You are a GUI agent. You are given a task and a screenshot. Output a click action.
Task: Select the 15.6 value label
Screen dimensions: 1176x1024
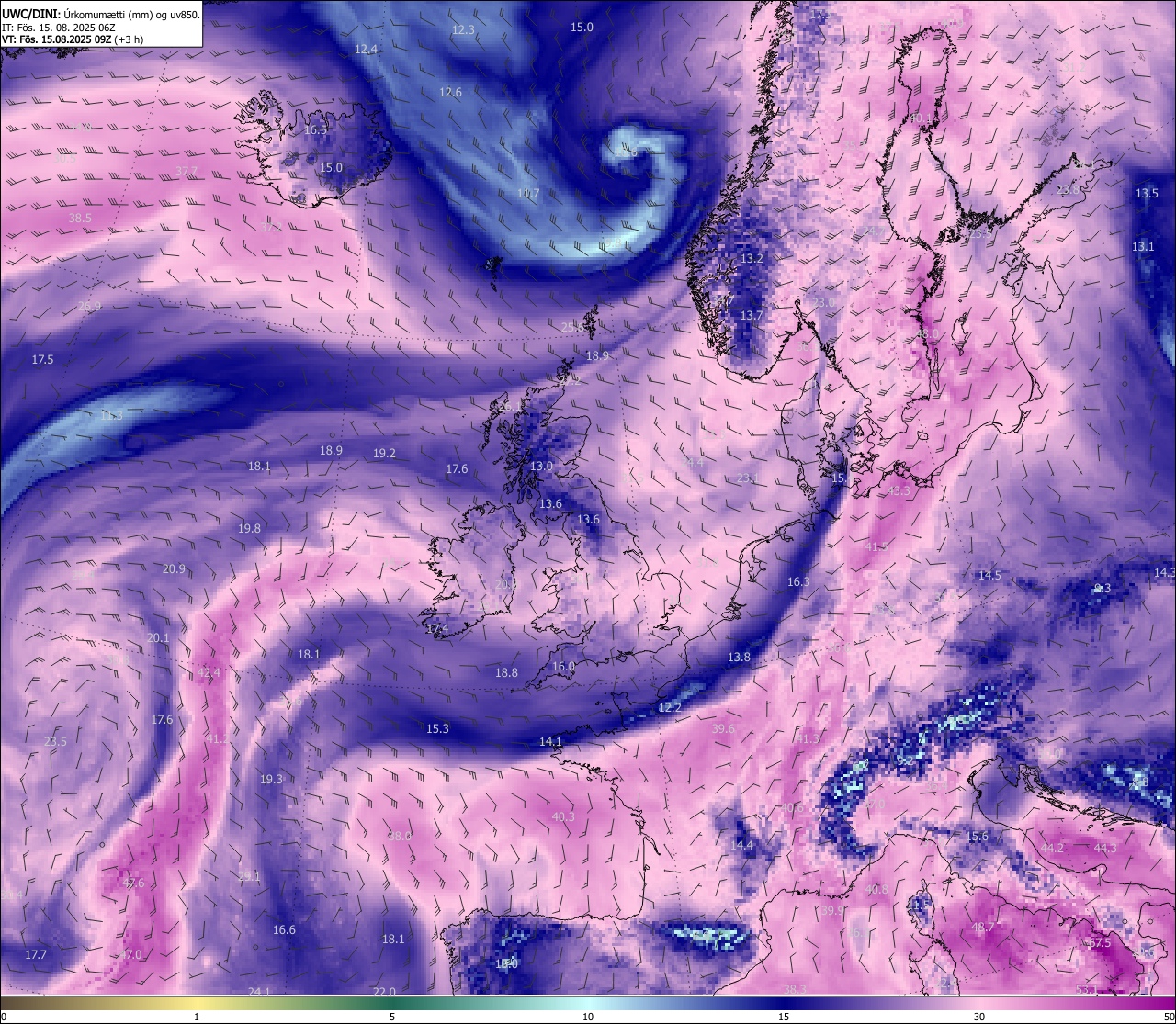point(978,836)
